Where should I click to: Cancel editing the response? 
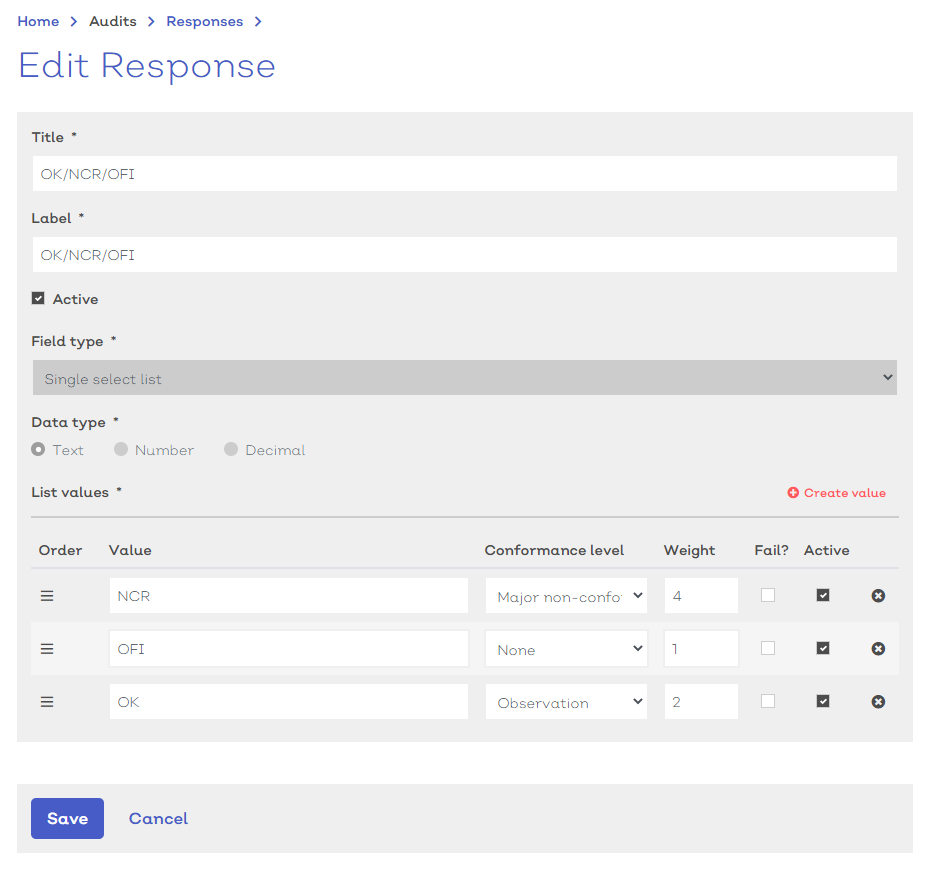point(158,818)
